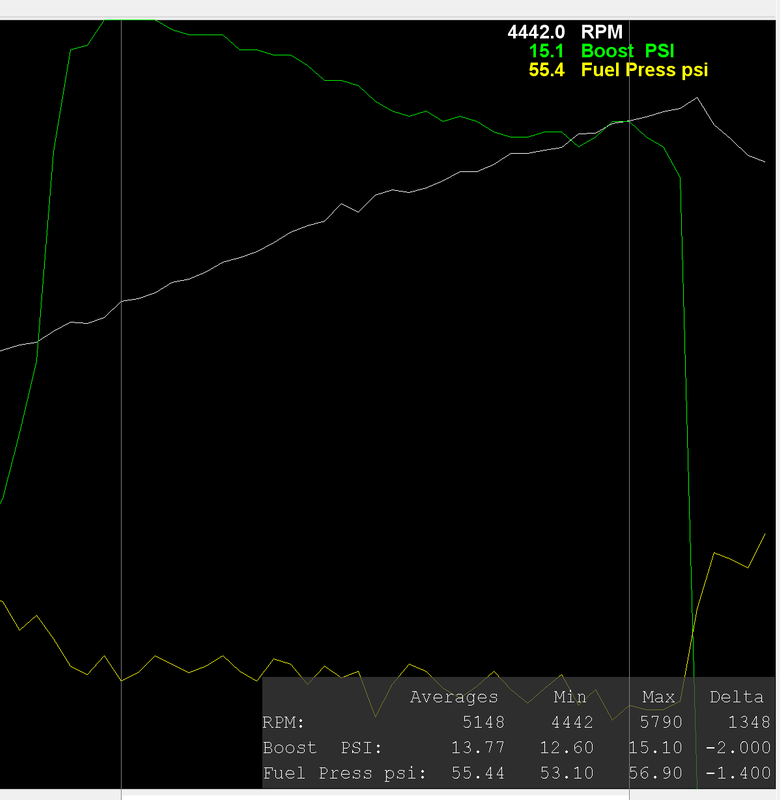Select RPM max value 5790
The width and height of the screenshot is (780, 800).
[661, 722]
